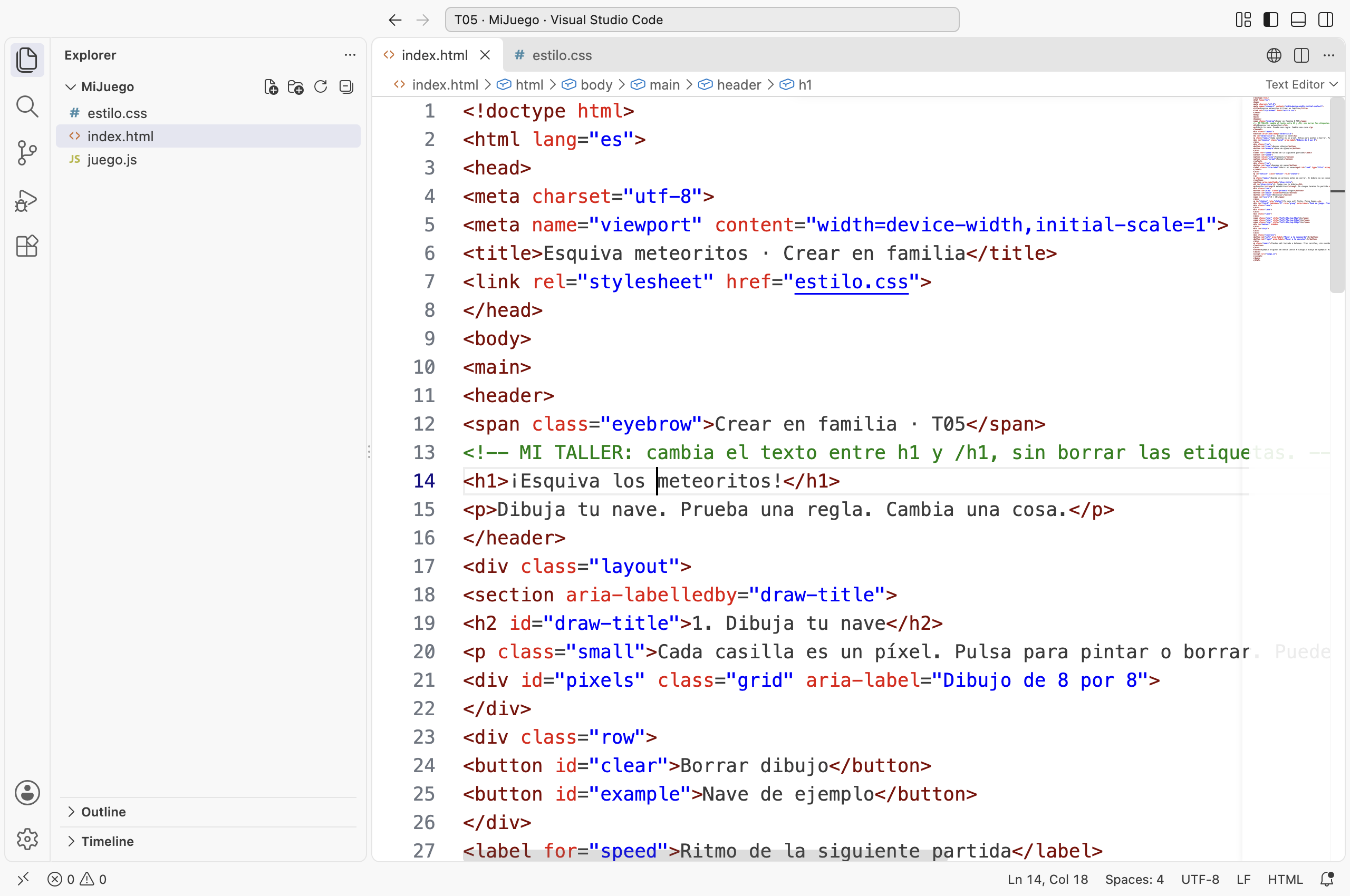Viewport: 1350px width, 896px height.
Task: Open the Extensions view
Action: (27, 246)
